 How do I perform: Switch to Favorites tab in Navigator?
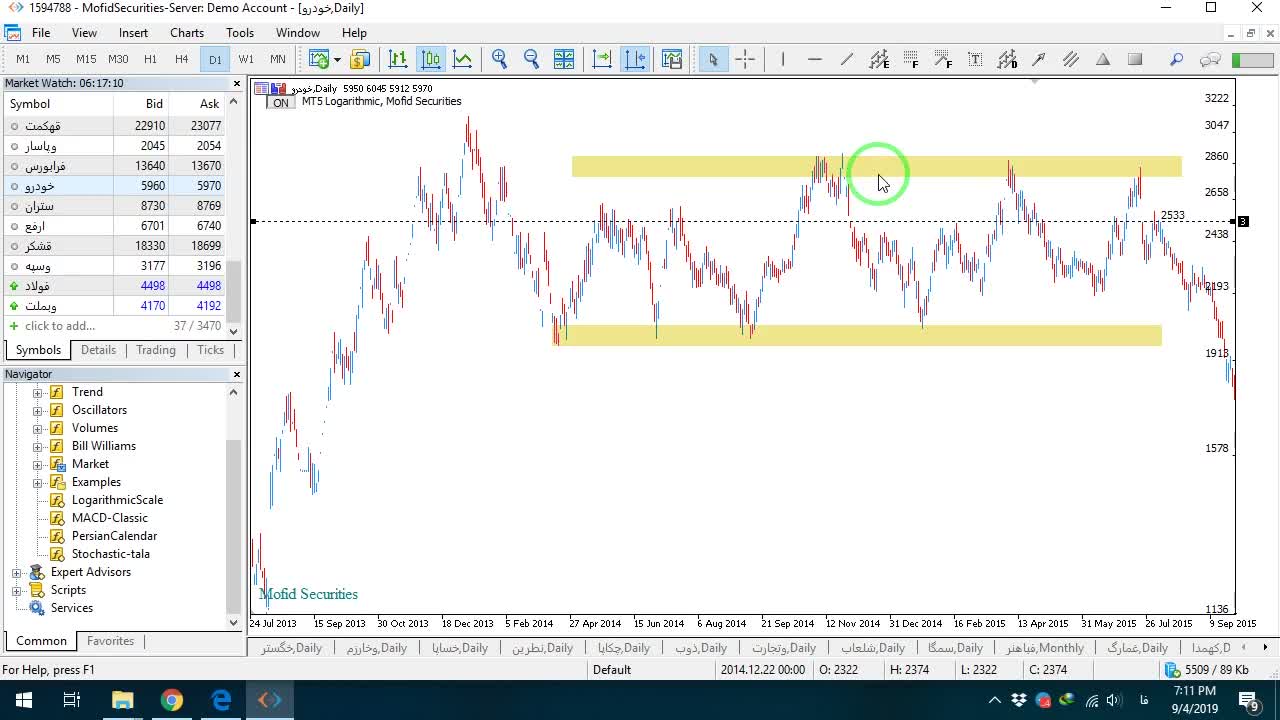(x=110, y=641)
